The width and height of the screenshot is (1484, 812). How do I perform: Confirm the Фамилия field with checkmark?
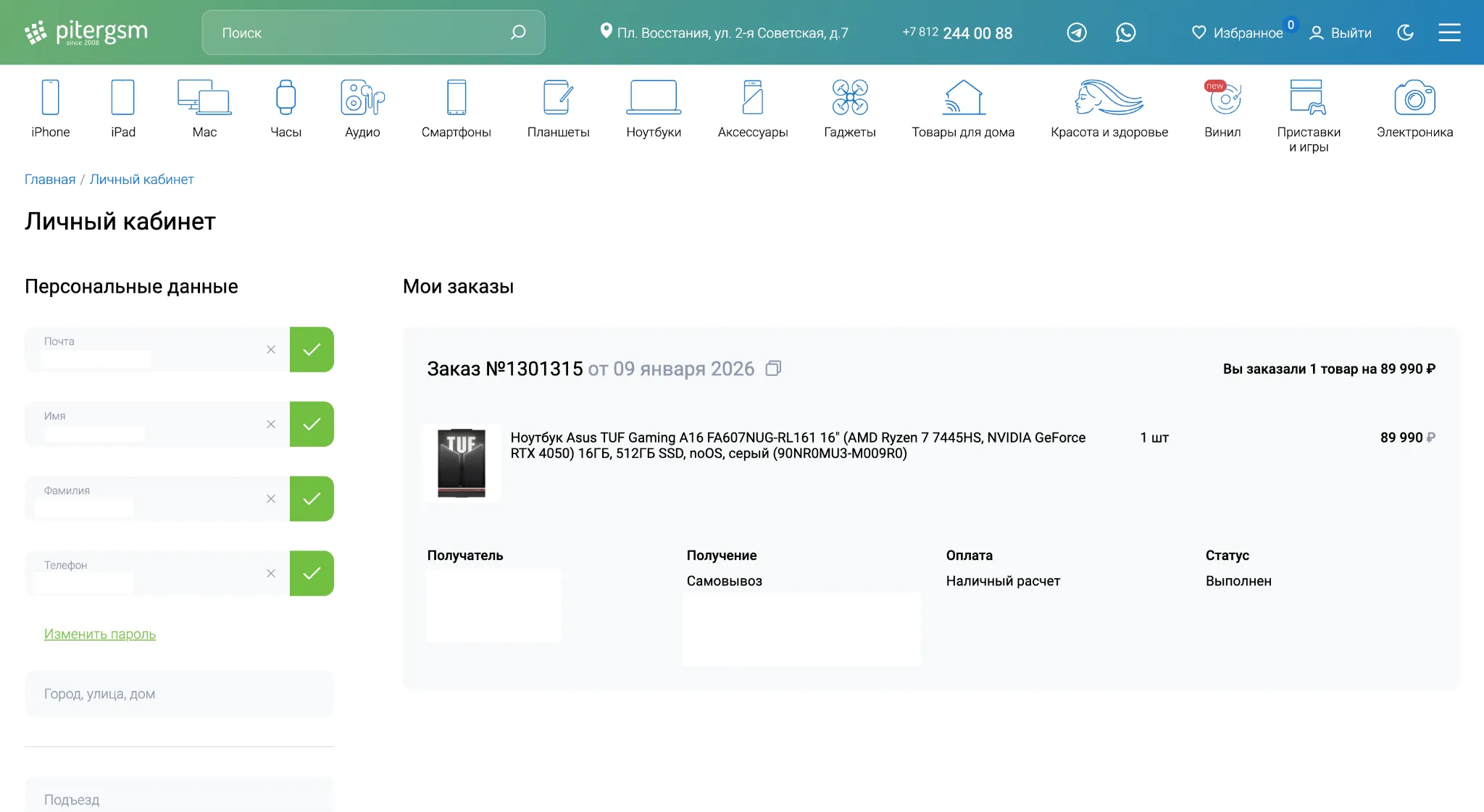(x=312, y=499)
